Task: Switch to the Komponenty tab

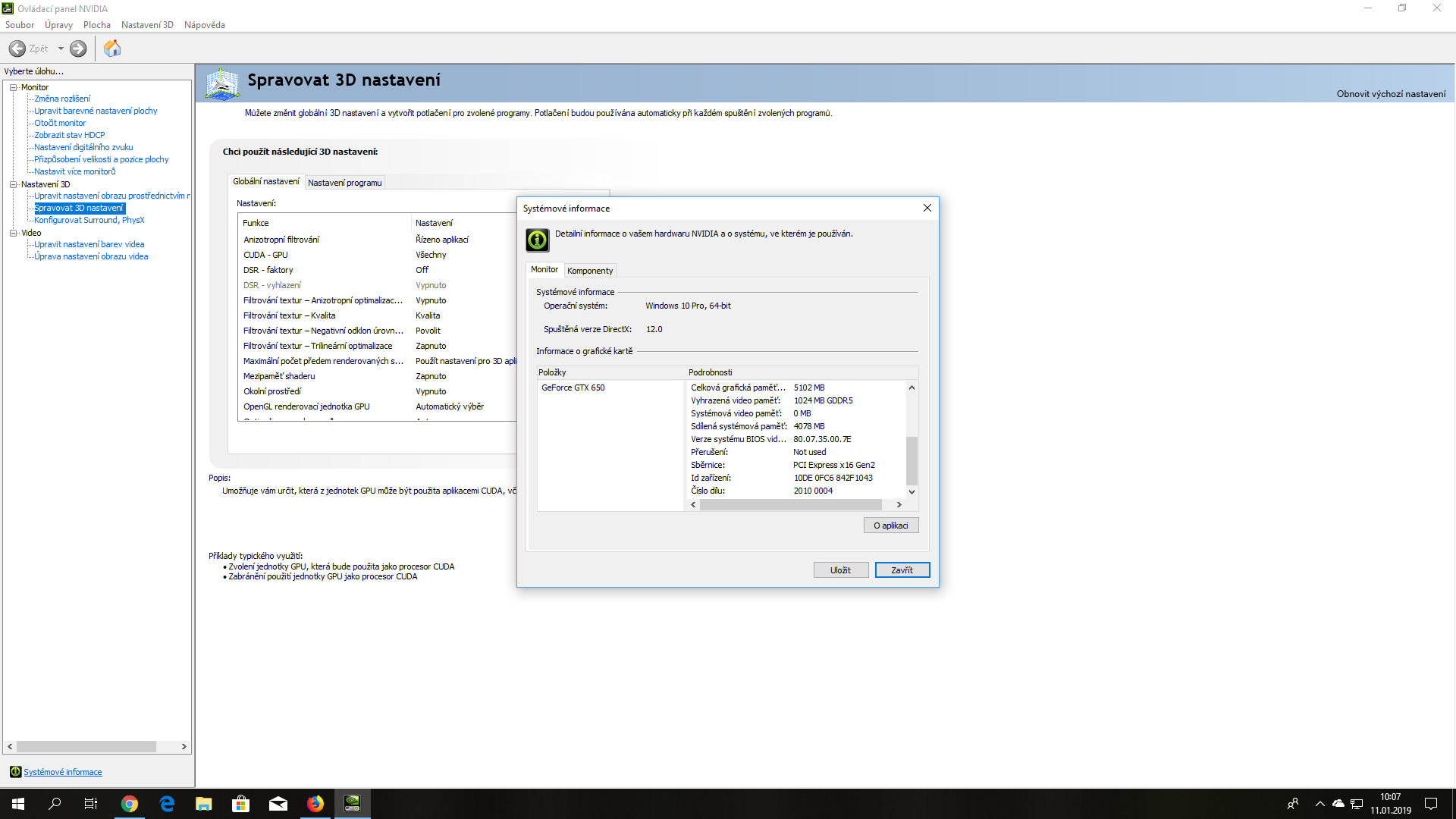Action: (590, 271)
